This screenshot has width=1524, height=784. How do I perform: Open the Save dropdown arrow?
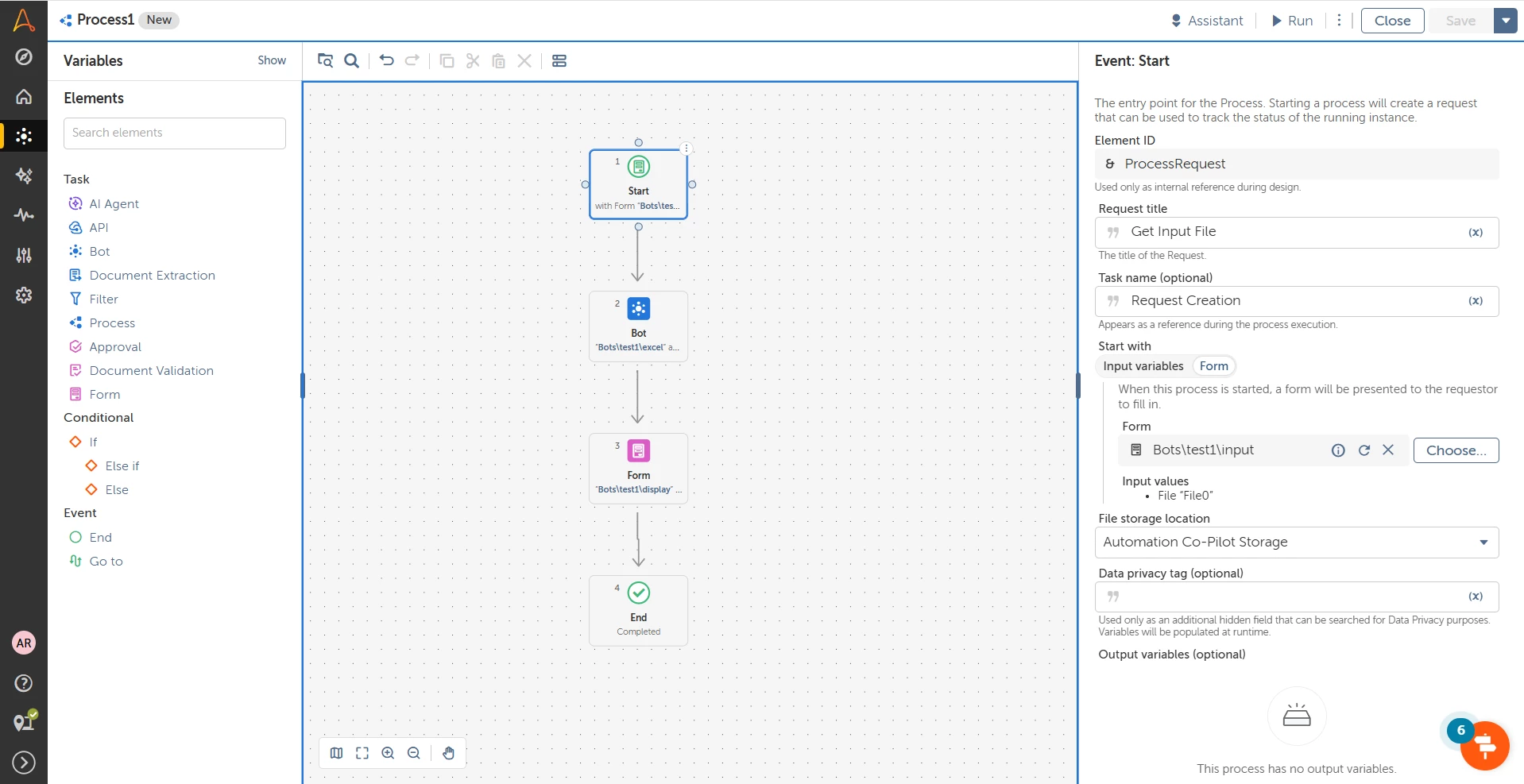coord(1506,21)
